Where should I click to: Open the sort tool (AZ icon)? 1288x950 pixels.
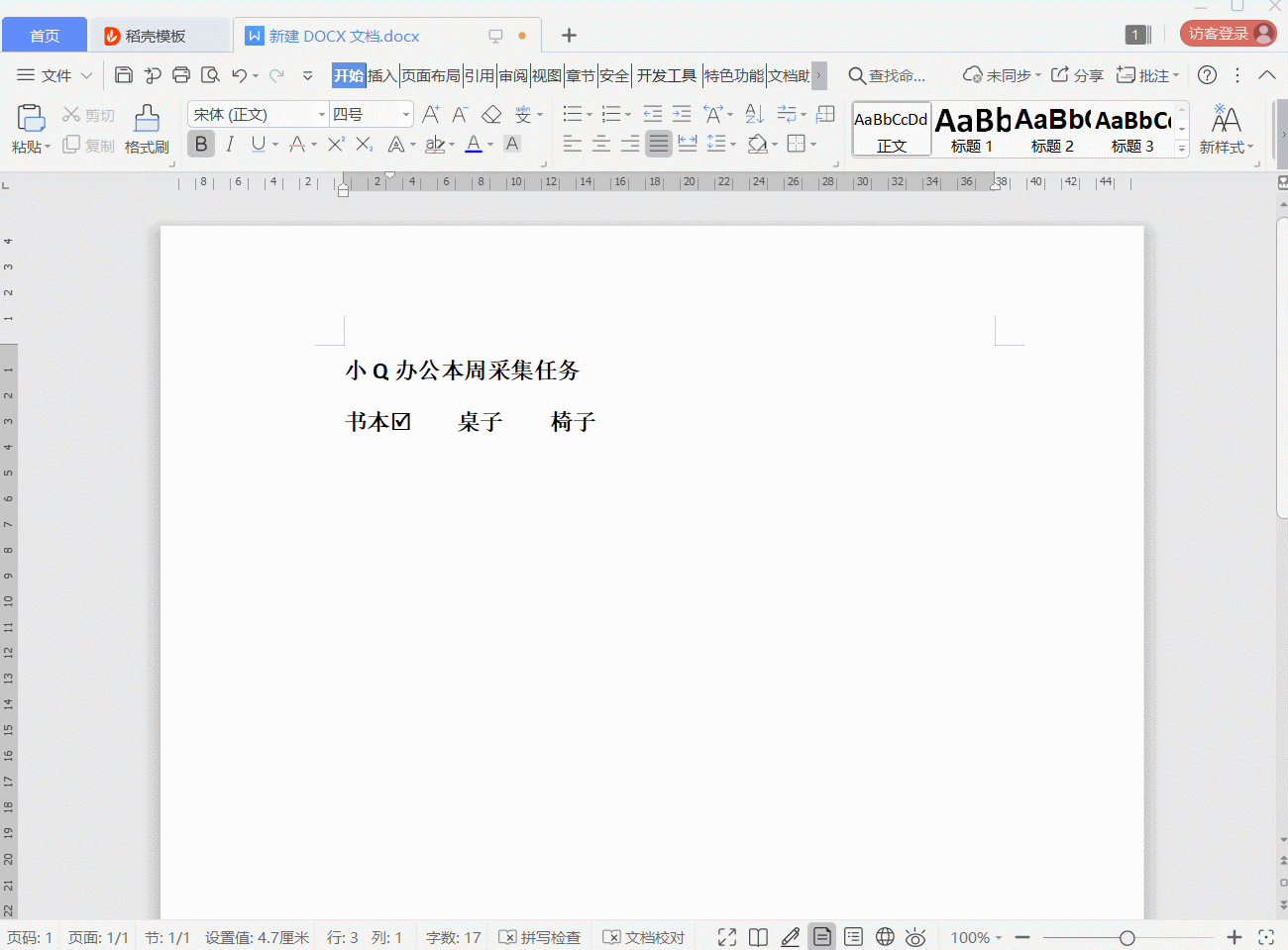(754, 114)
